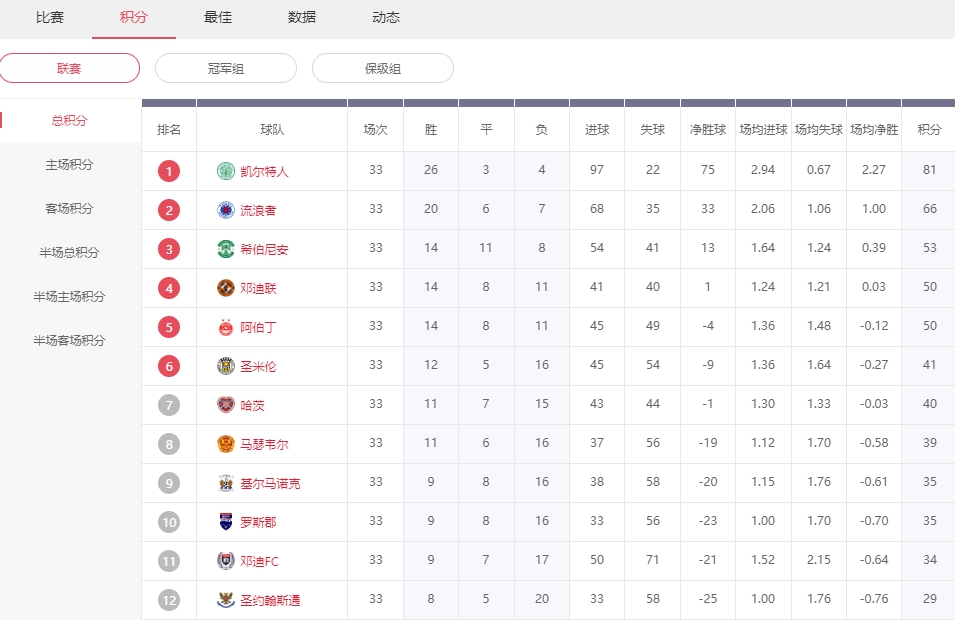Click the Celtic team crest icon
The height and width of the screenshot is (627, 955).
(x=225, y=171)
